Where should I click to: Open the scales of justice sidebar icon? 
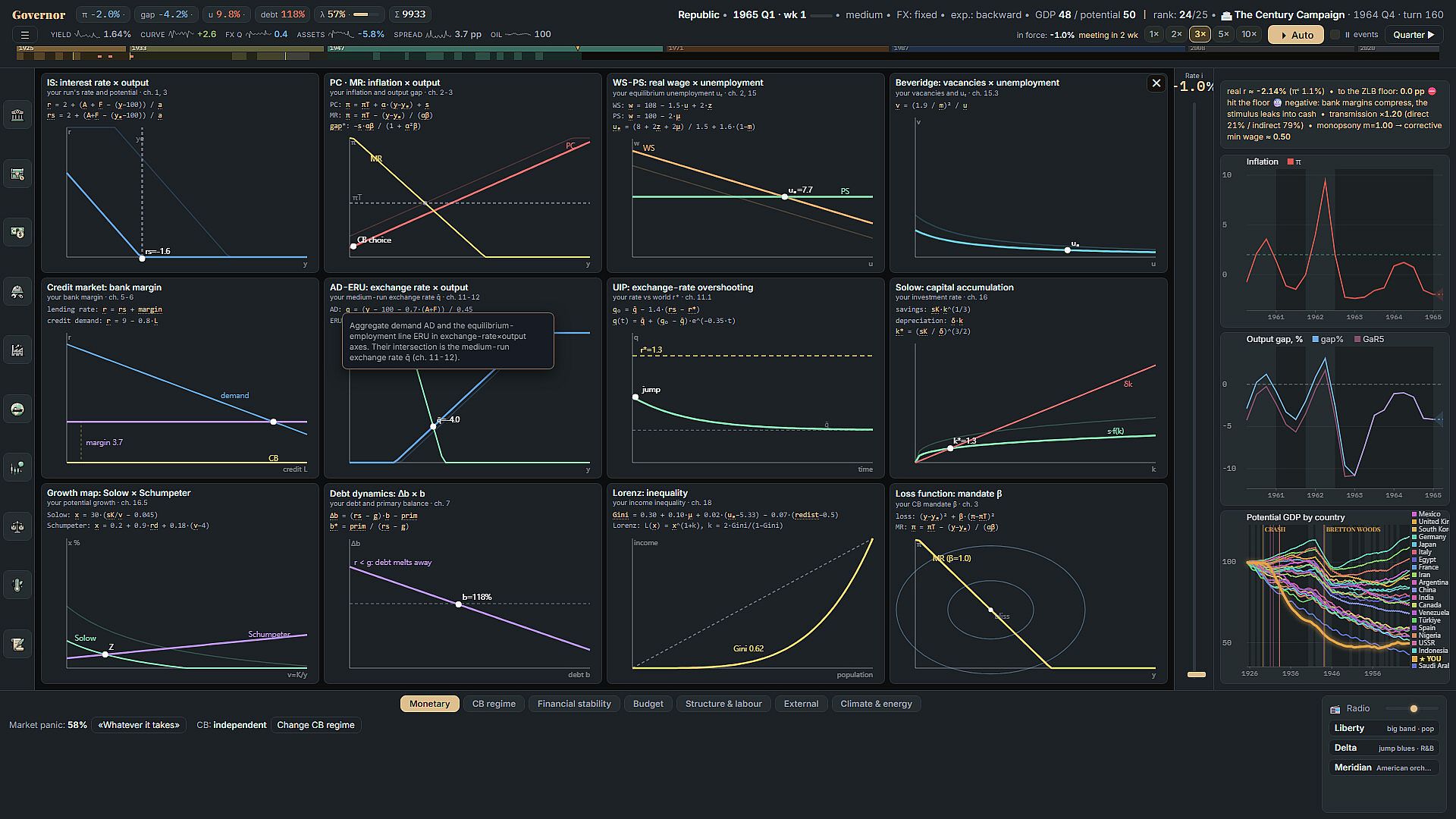[17, 526]
